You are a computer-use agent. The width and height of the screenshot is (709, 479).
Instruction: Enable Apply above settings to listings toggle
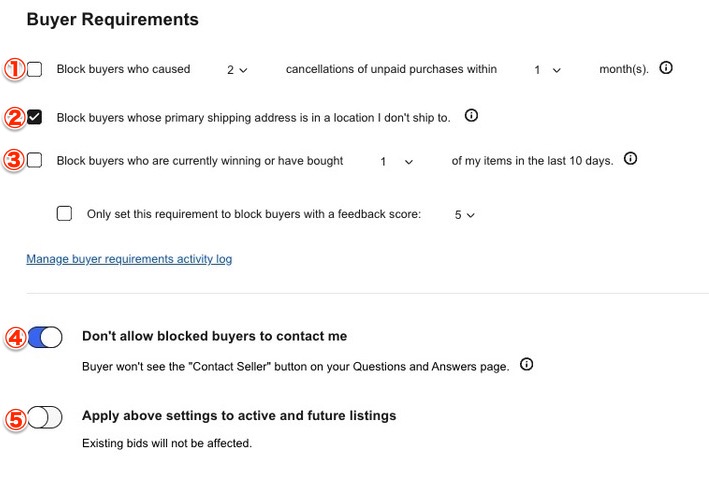coord(45,417)
